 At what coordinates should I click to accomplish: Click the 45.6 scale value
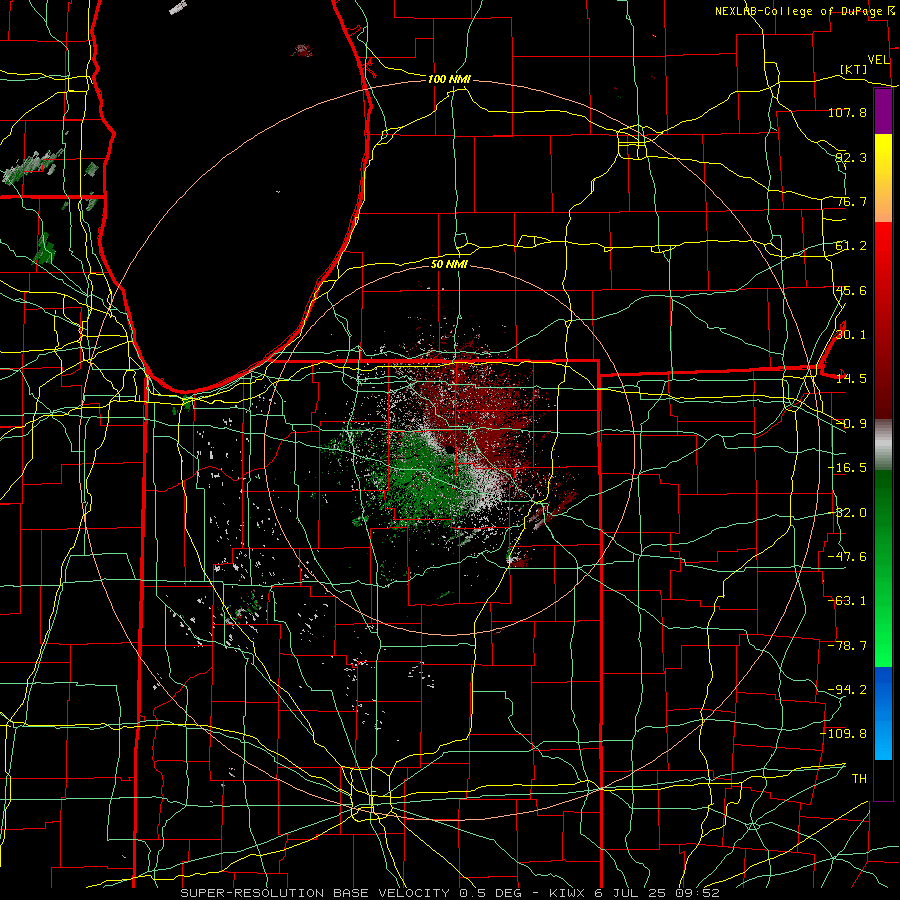pyautogui.click(x=851, y=290)
